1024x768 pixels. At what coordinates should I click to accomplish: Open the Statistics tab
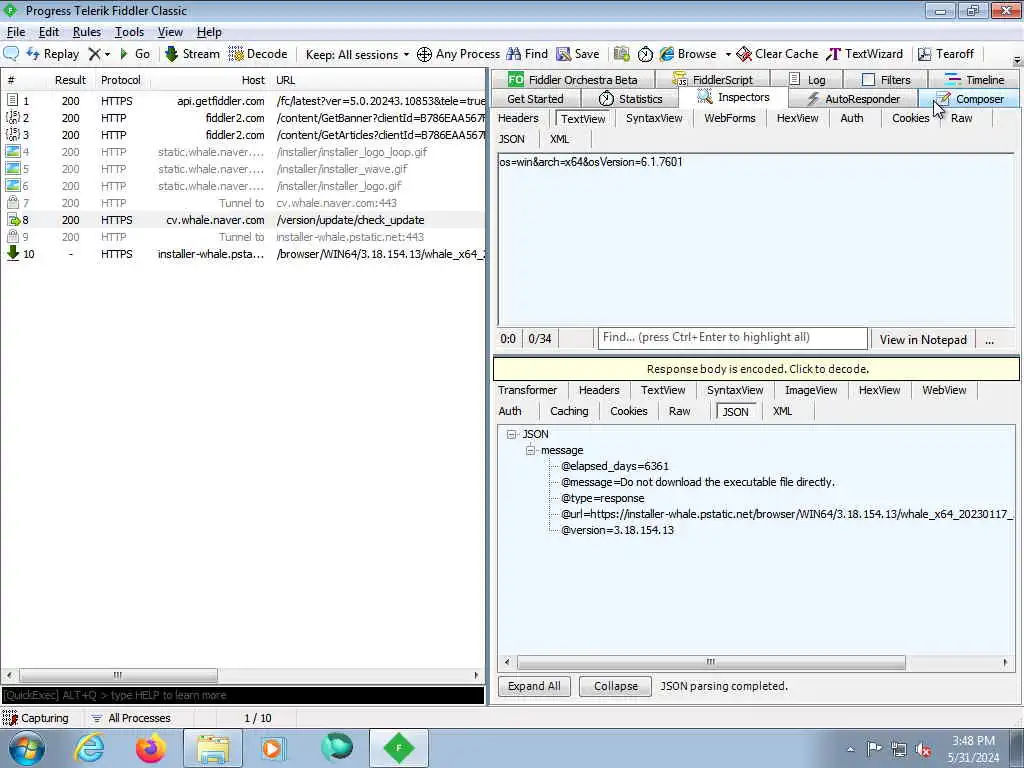click(630, 99)
